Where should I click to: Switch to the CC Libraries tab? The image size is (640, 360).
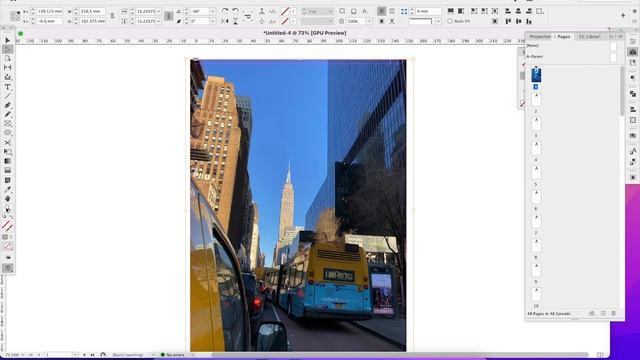point(589,37)
